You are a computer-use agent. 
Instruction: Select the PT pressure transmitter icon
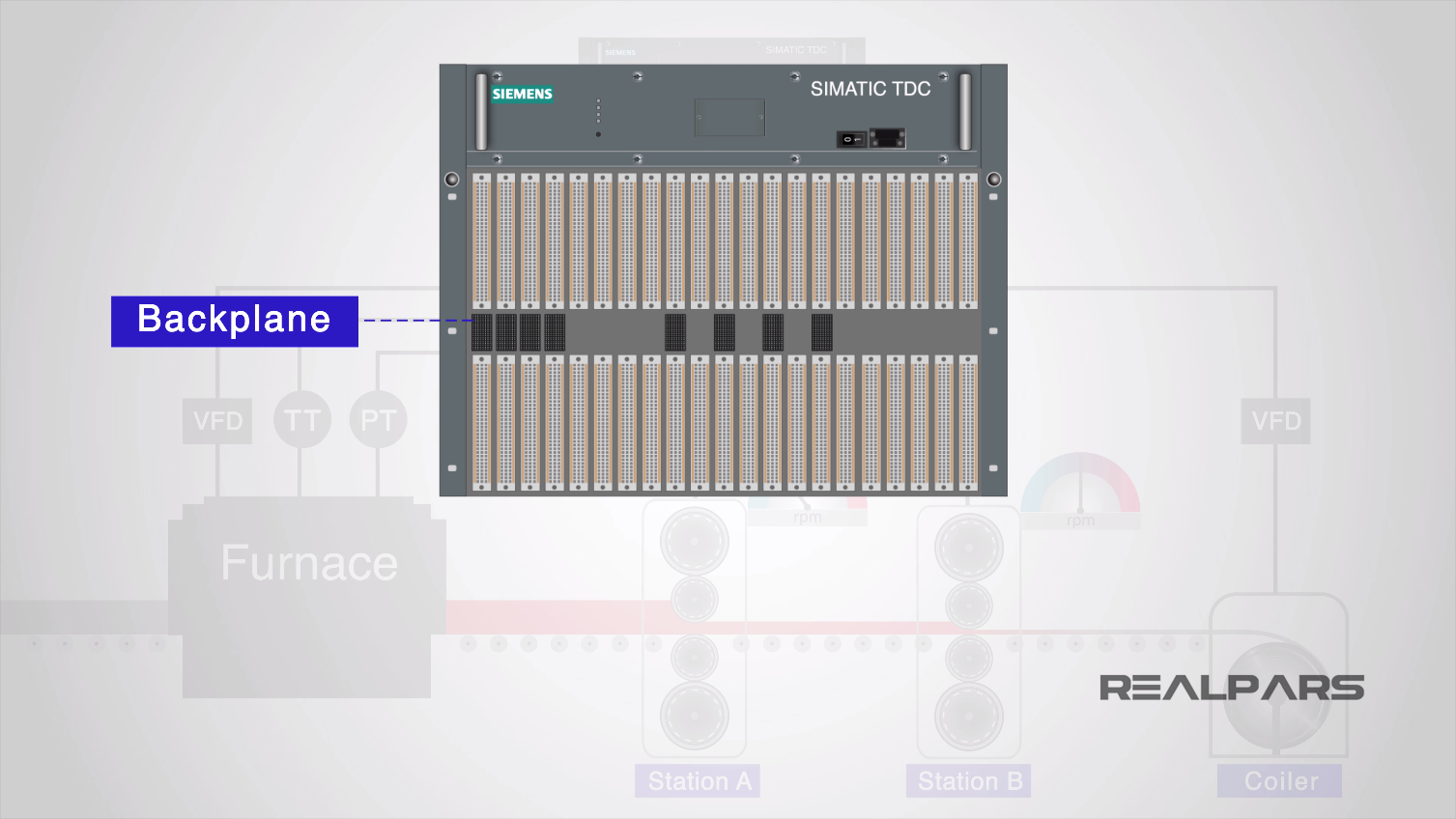coord(378,419)
